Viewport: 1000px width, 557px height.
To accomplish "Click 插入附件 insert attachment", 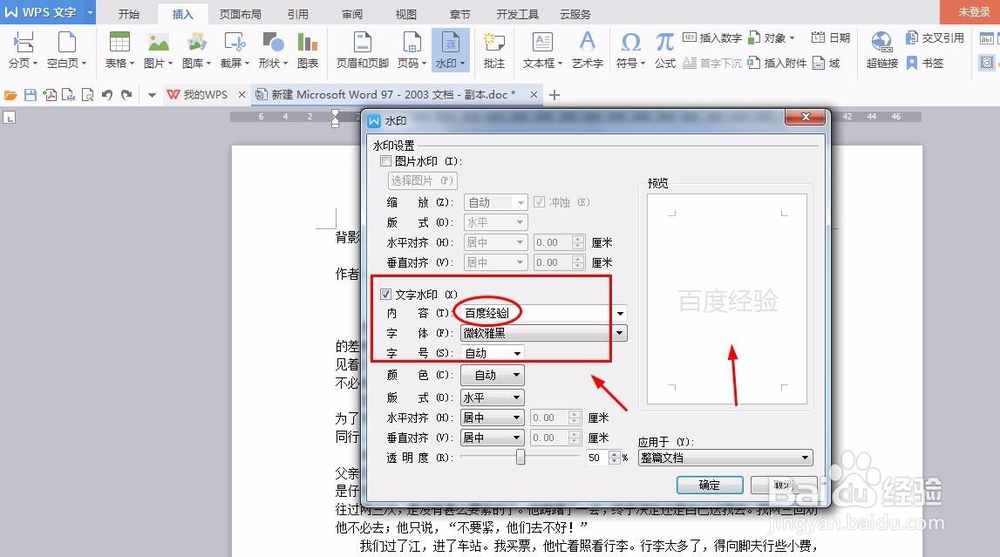I will 777,63.
